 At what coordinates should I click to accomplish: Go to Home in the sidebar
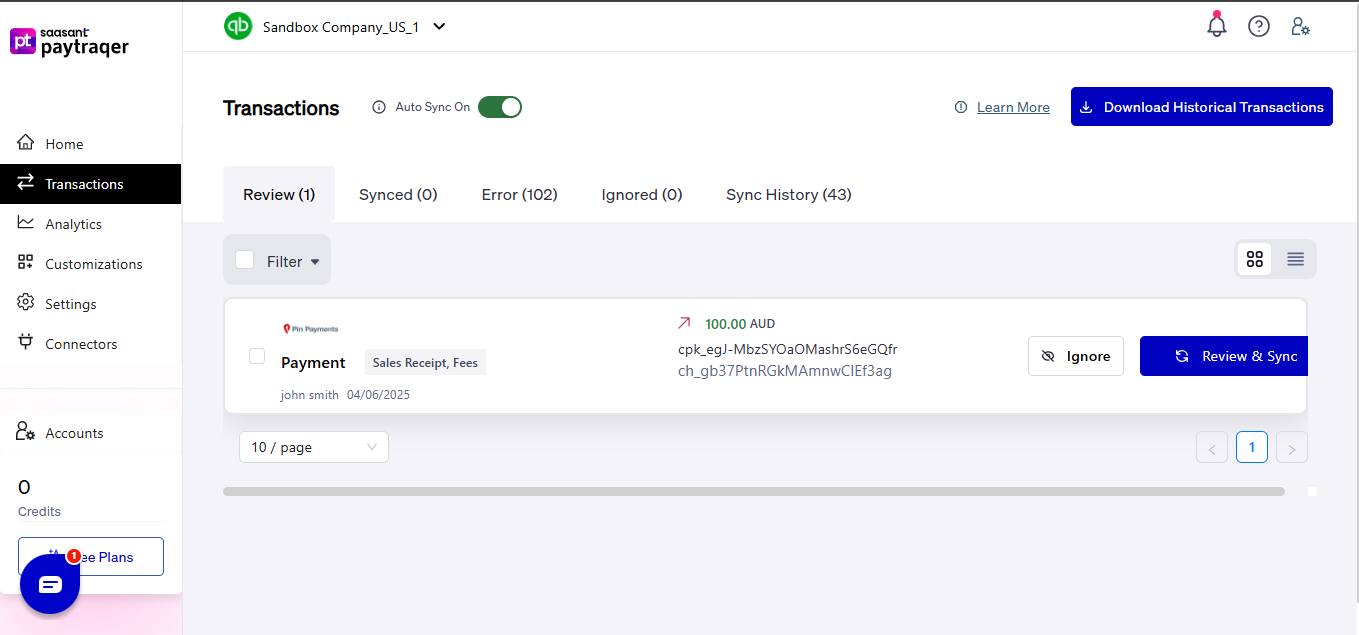tap(91, 144)
